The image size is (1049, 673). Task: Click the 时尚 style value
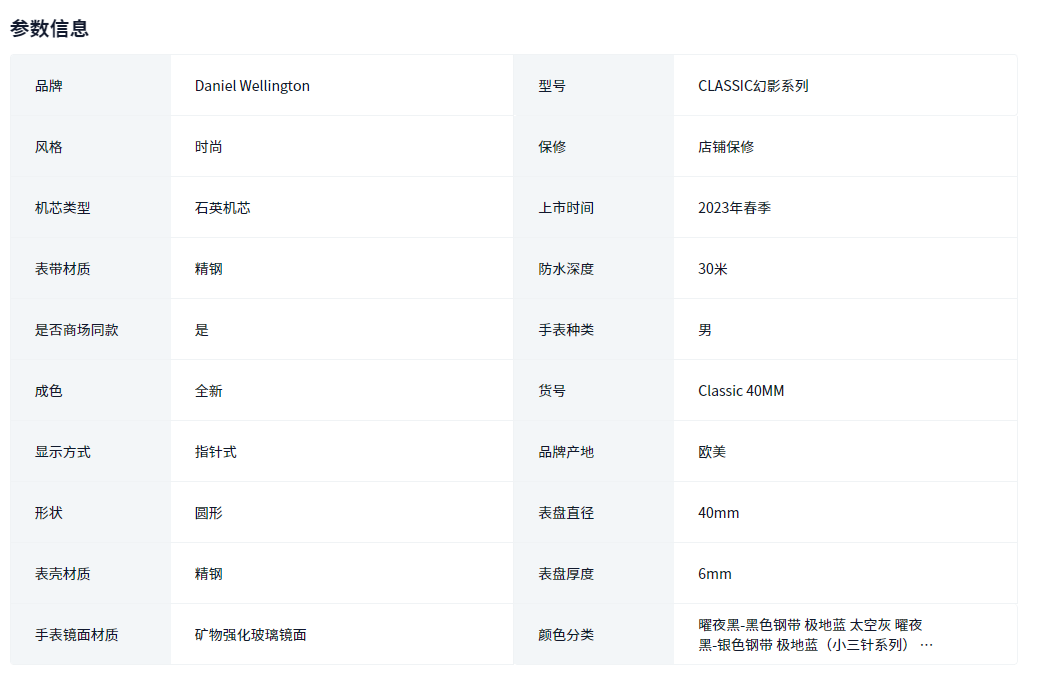tap(209, 147)
